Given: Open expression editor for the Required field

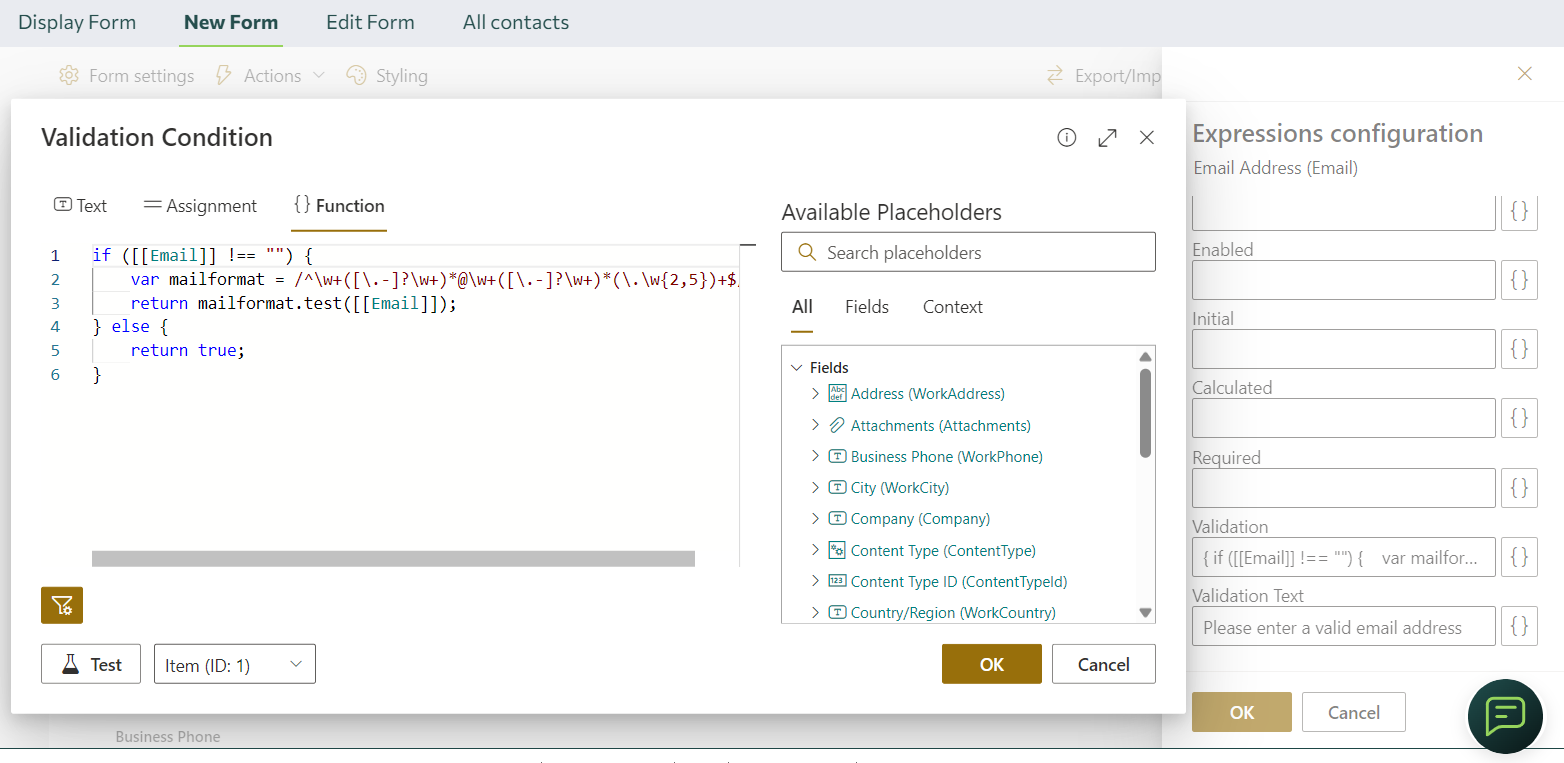Looking at the screenshot, I should (1518, 488).
